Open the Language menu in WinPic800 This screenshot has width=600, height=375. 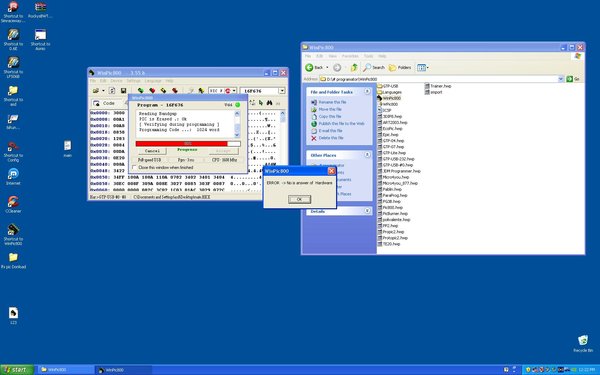pyautogui.click(x=153, y=81)
